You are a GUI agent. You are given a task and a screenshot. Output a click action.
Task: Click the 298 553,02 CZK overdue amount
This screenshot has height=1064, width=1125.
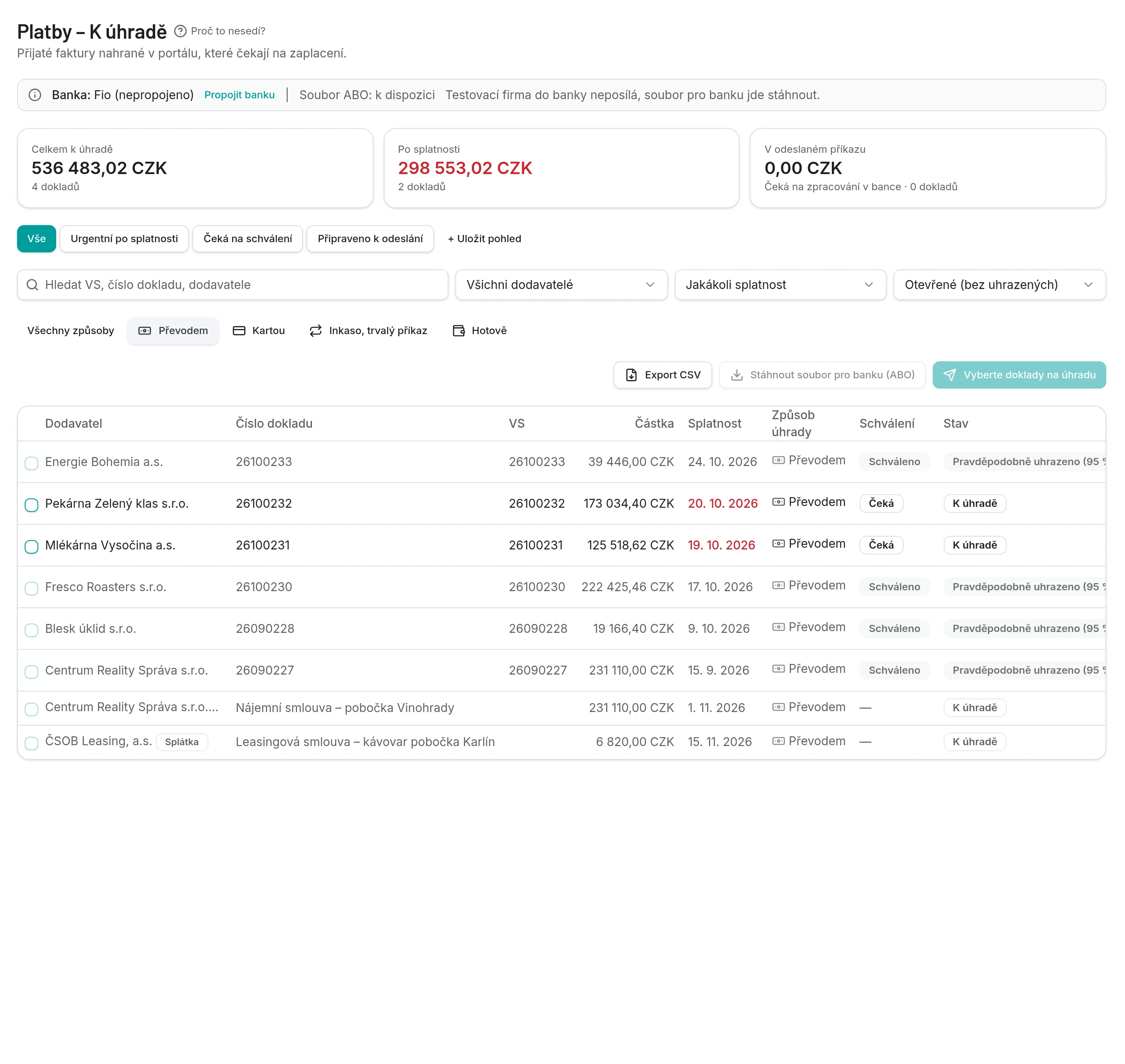click(x=465, y=168)
